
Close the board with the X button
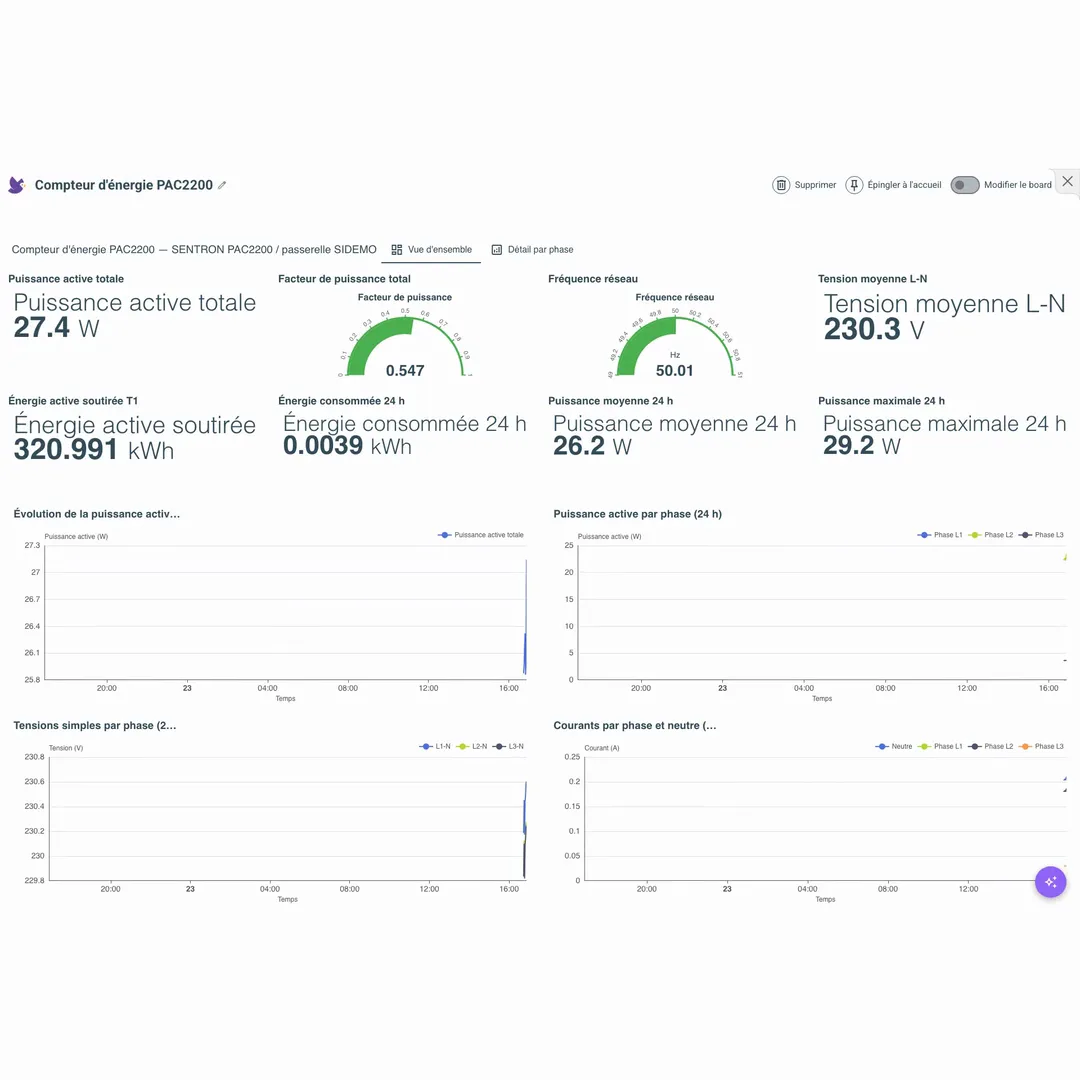point(1067,181)
